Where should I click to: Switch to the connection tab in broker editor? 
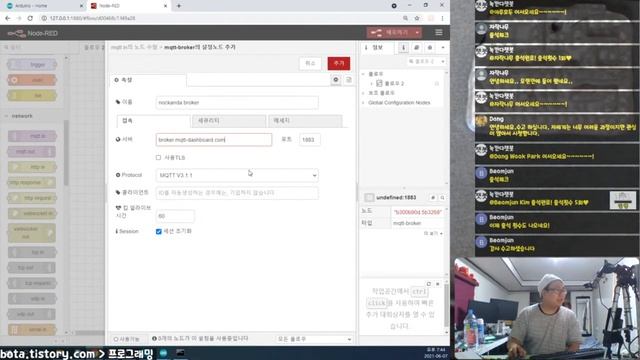click(153, 121)
